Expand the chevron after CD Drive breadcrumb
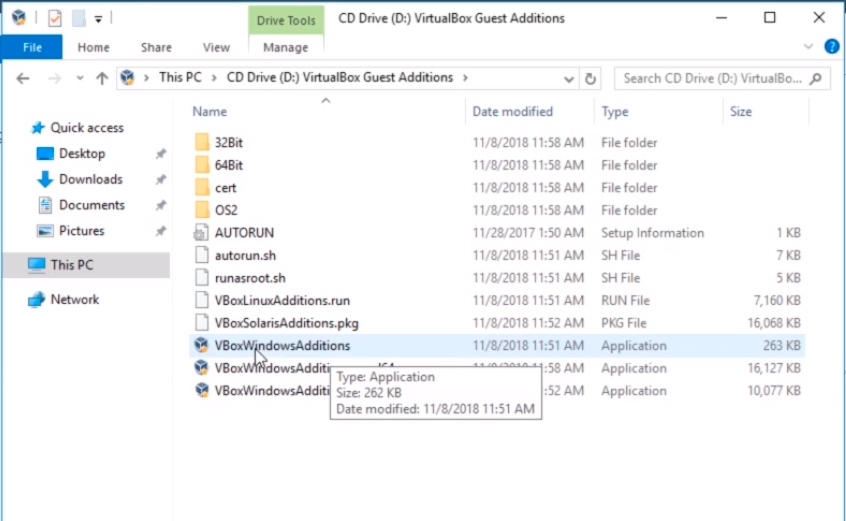846x521 pixels. tap(465, 78)
